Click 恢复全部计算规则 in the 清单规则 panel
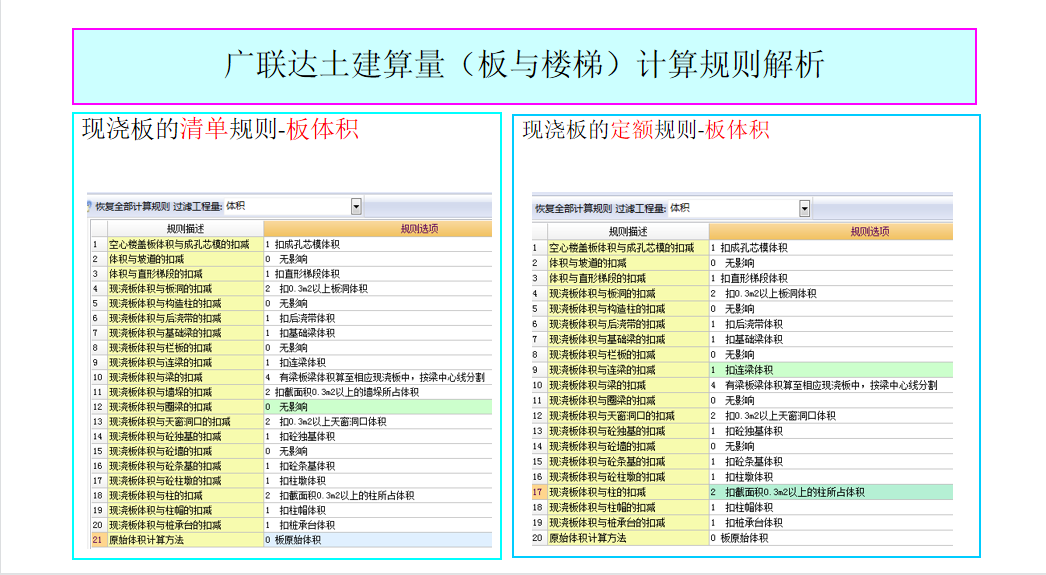Viewport: 1046px width, 575px height. (132, 207)
